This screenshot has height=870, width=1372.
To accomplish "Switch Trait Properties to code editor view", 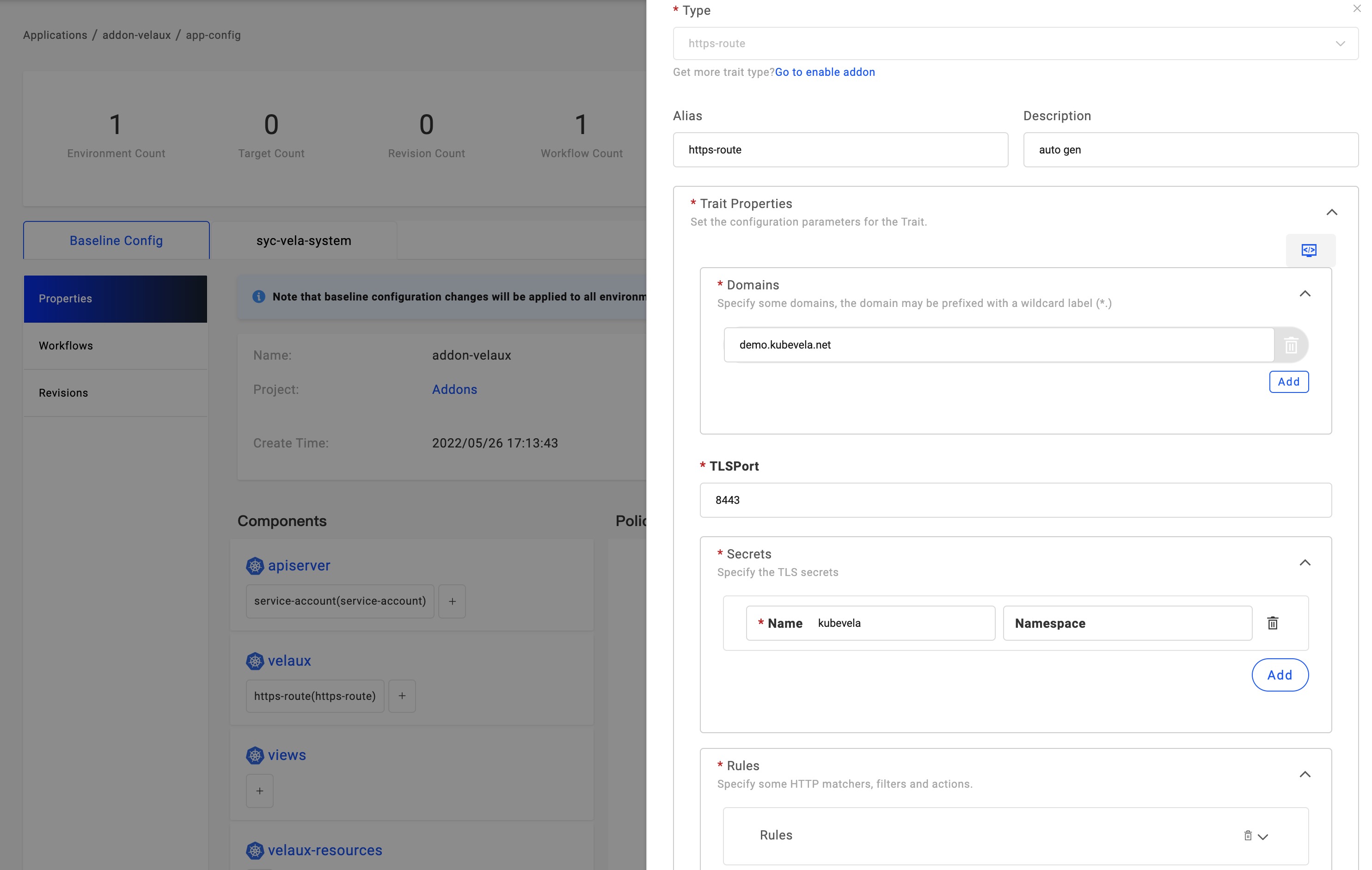I will (1309, 250).
